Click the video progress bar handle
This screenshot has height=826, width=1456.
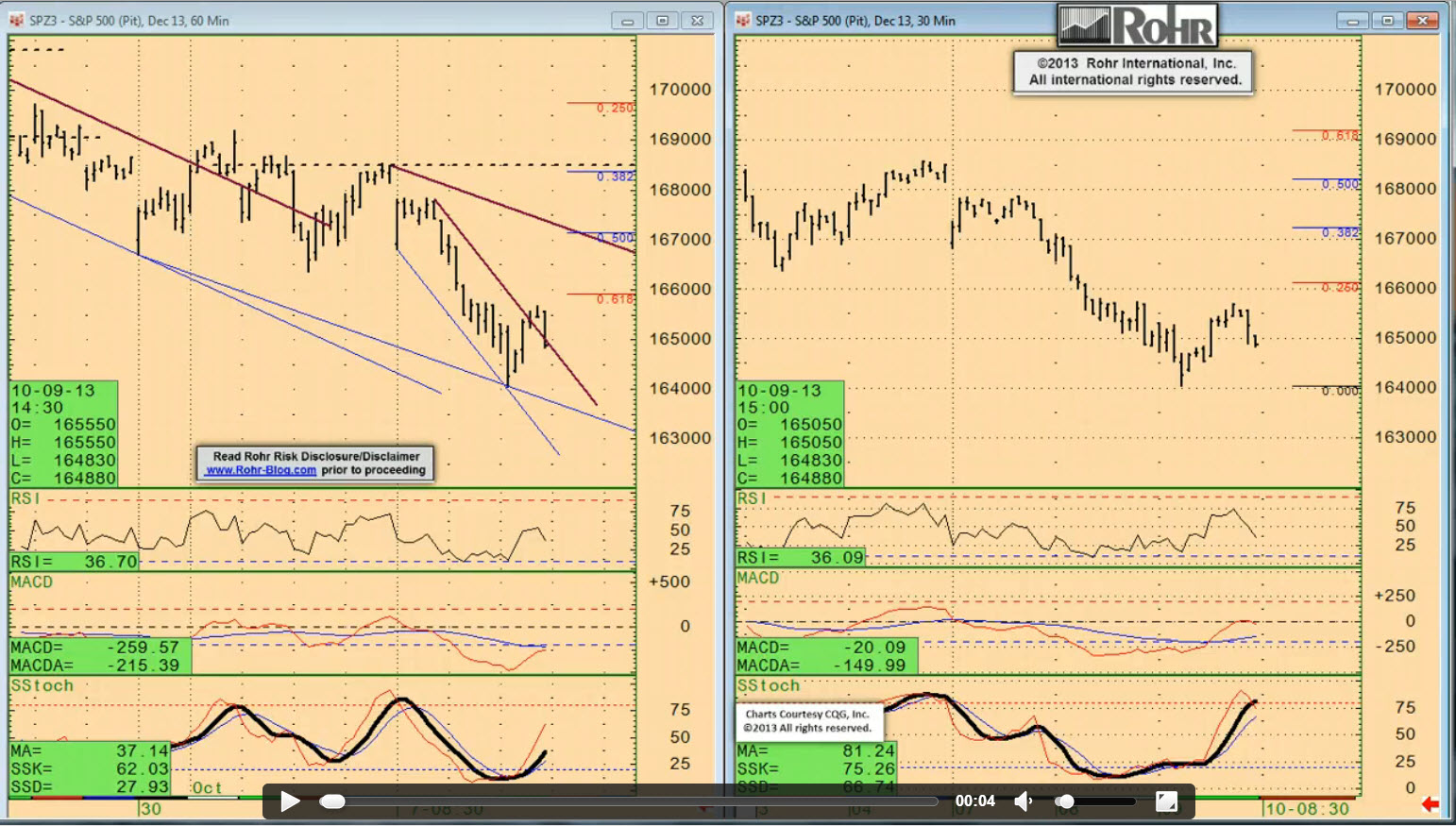pyautogui.click(x=332, y=801)
